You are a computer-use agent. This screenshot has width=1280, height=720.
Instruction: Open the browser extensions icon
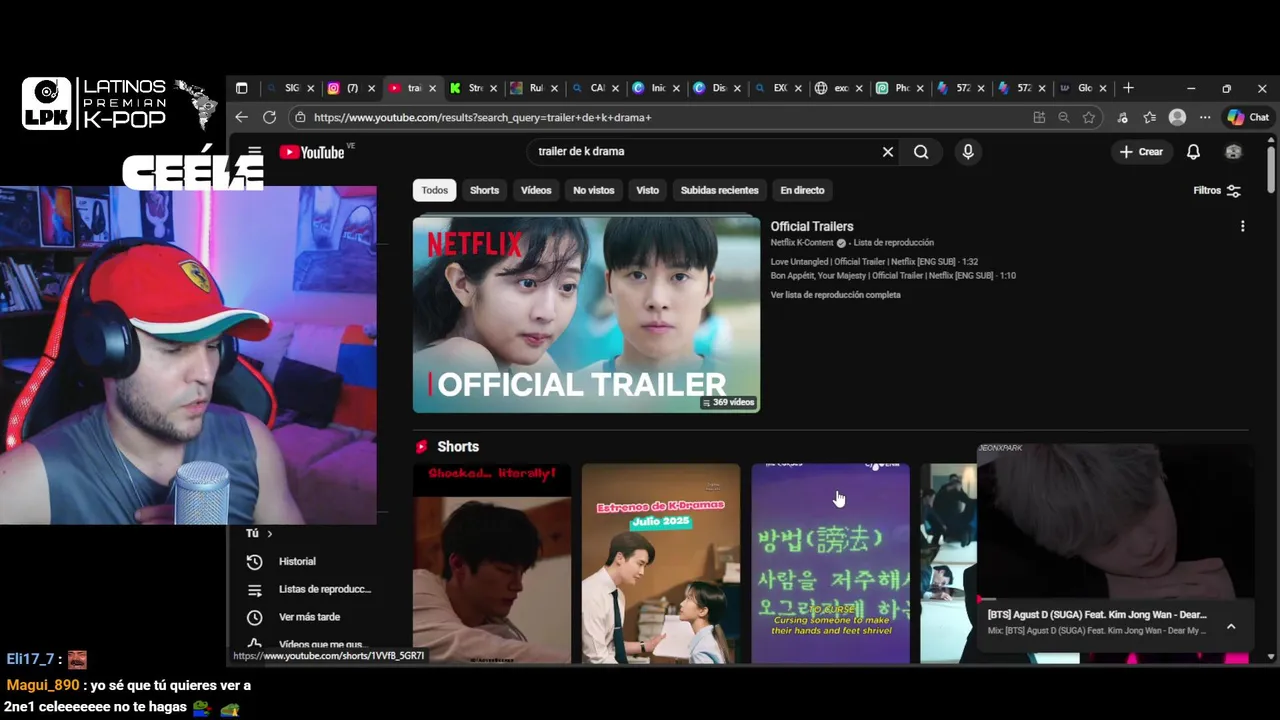(1123, 118)
